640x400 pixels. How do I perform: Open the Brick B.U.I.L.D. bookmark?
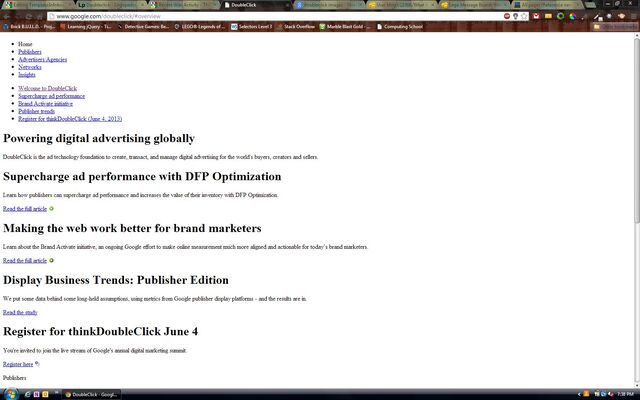pyautogui.click(x=29, y=27)
